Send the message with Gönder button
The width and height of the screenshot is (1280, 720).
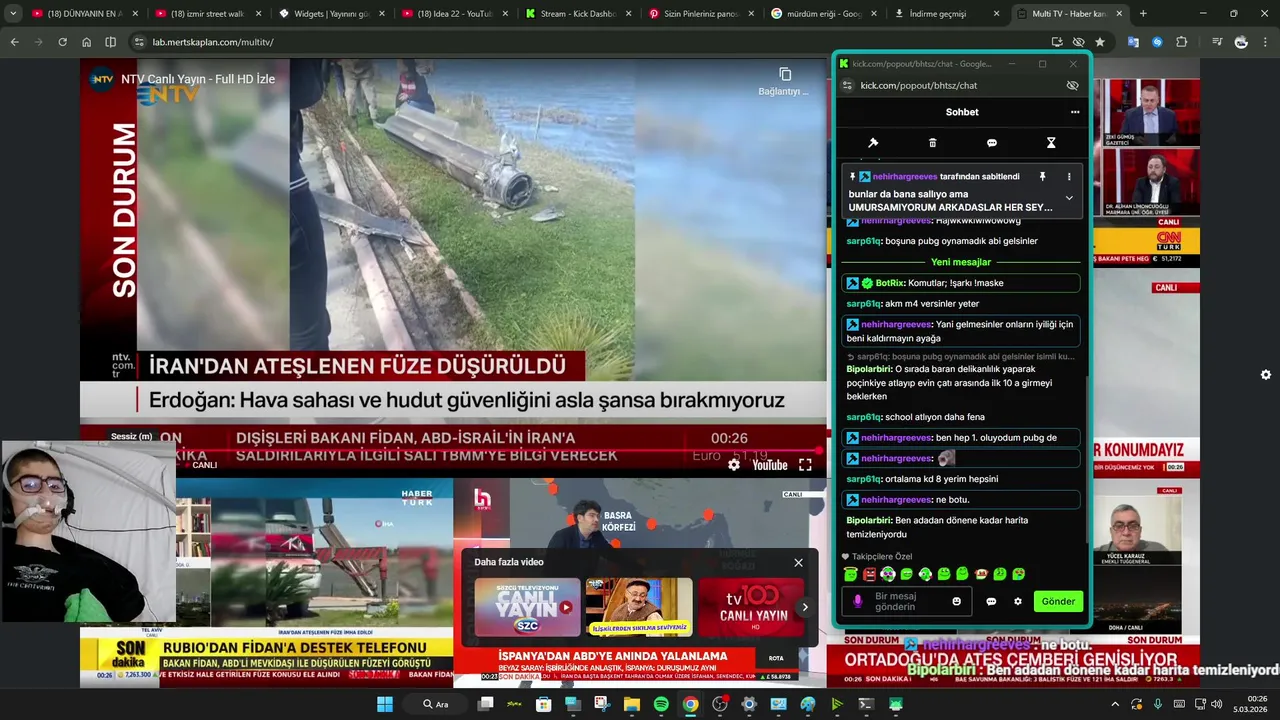point(1058,601)
